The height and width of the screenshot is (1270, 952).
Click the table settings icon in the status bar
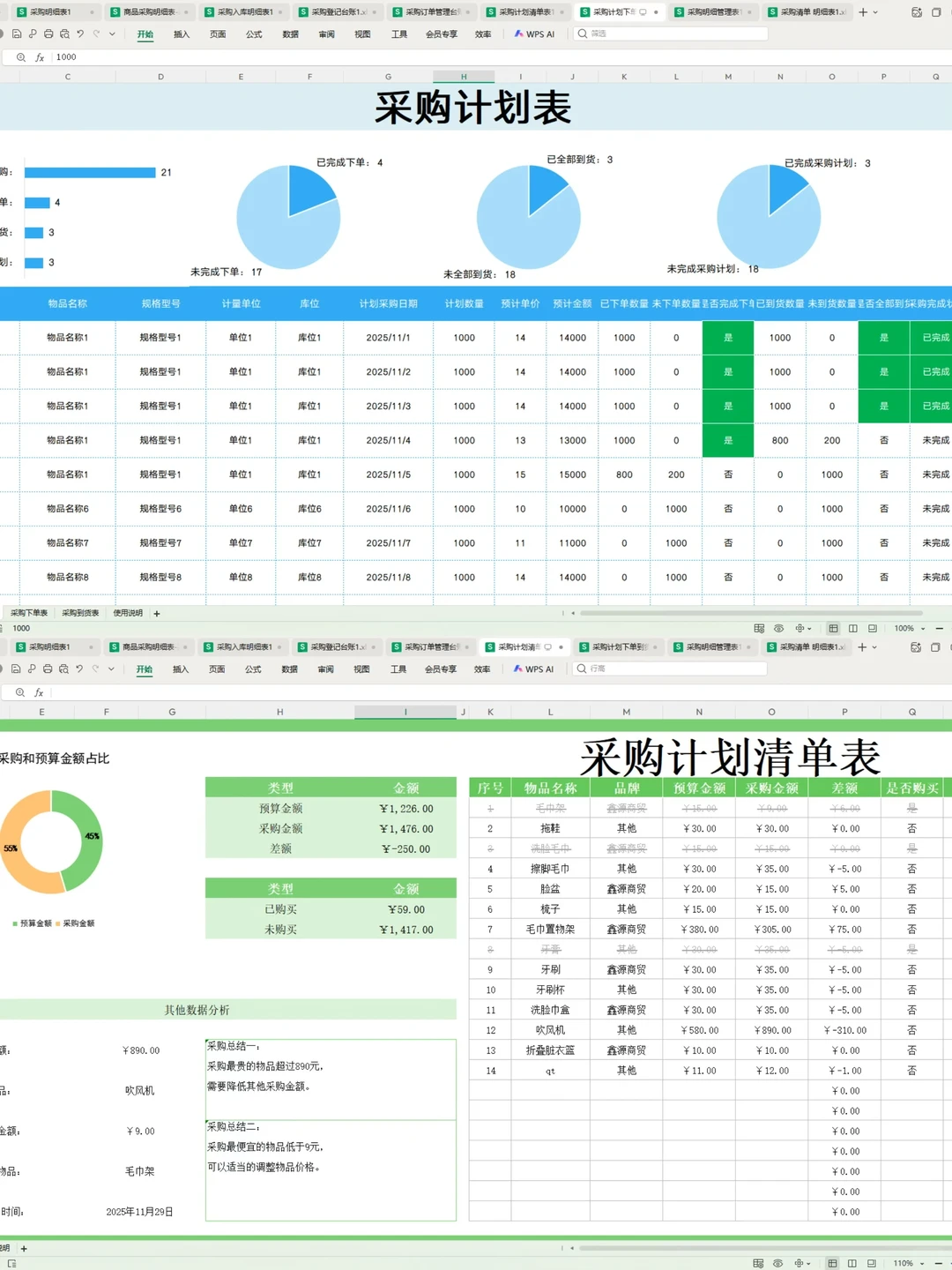759,628
